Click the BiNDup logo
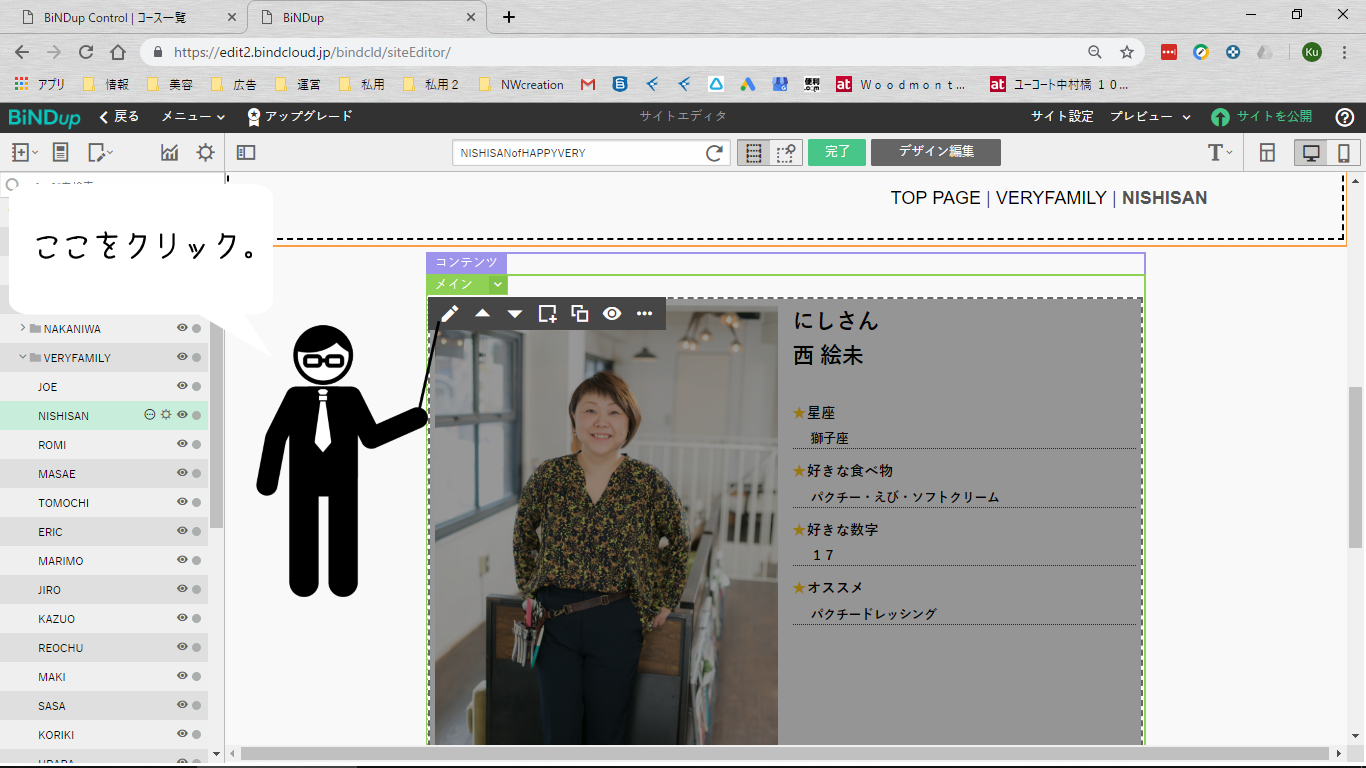Image resolution: width=1366 pixels, height=768 pixels. [44, 117]
